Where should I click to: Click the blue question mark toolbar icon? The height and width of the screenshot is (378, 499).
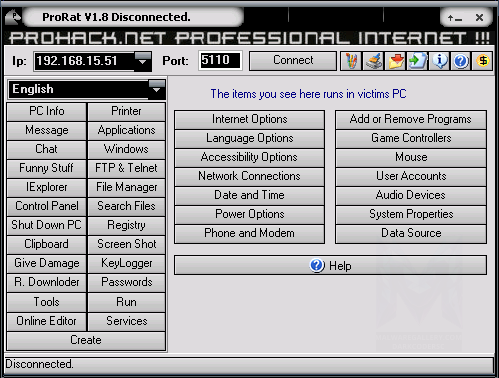click(461, 61)
